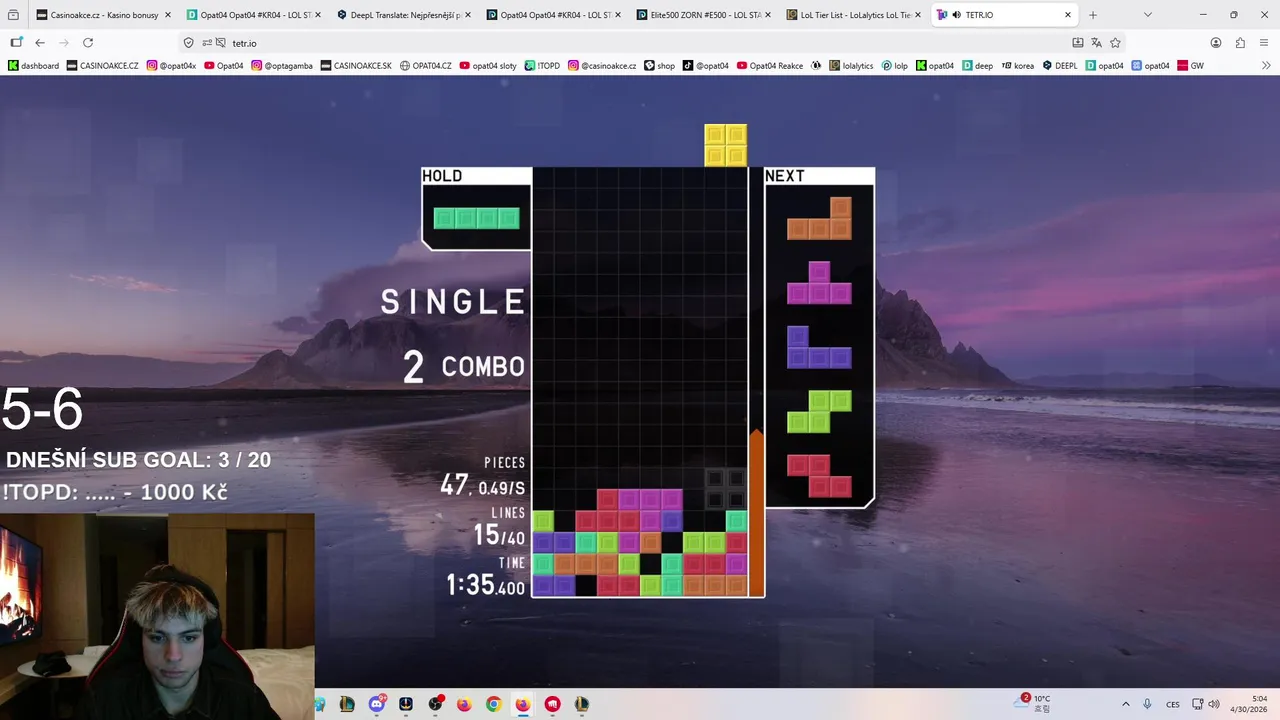The image size is (1280, 720).
Task: Click the blue J-piece in the NEXT queue
Action: (819, 347)
